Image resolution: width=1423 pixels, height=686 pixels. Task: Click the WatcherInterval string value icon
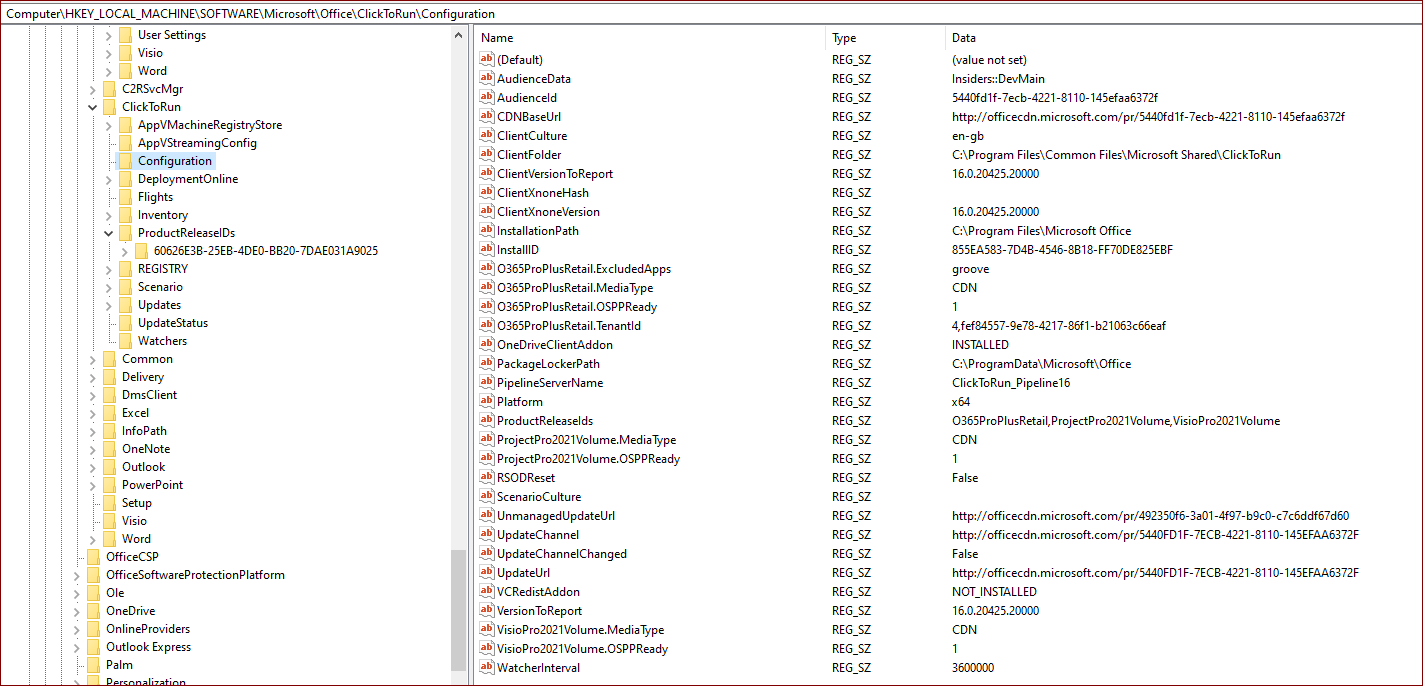click(487, 668)
